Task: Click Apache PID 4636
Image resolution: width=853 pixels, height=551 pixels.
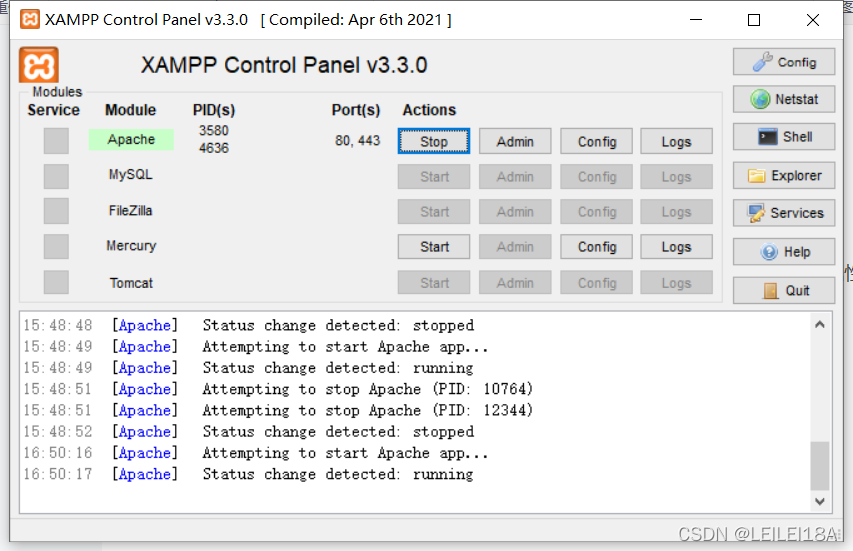Action: click(214, 148)
